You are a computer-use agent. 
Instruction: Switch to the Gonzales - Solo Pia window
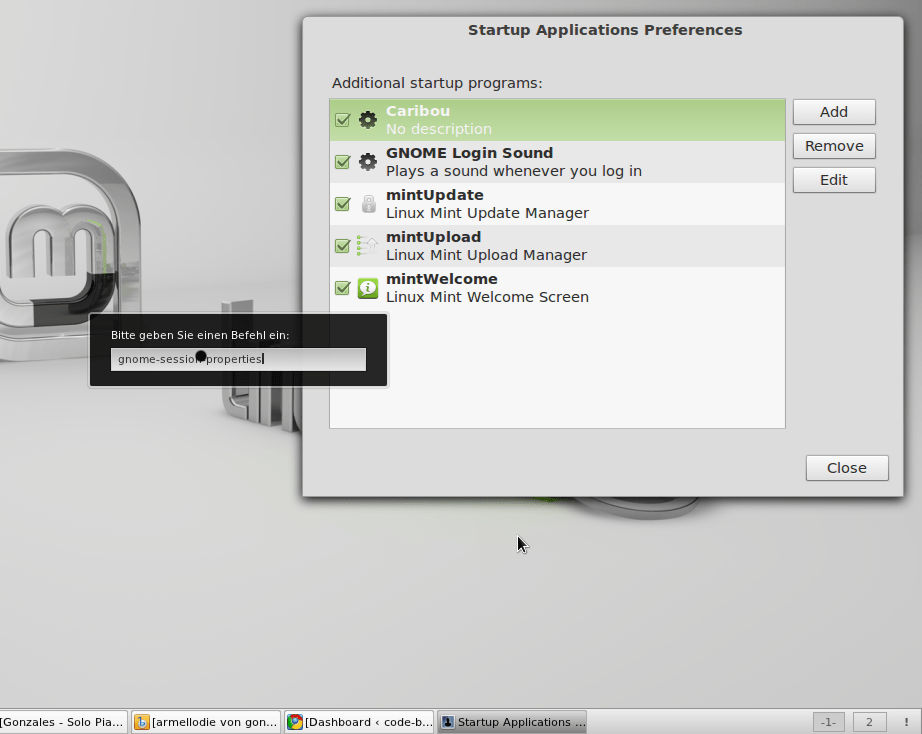point(62,721)
